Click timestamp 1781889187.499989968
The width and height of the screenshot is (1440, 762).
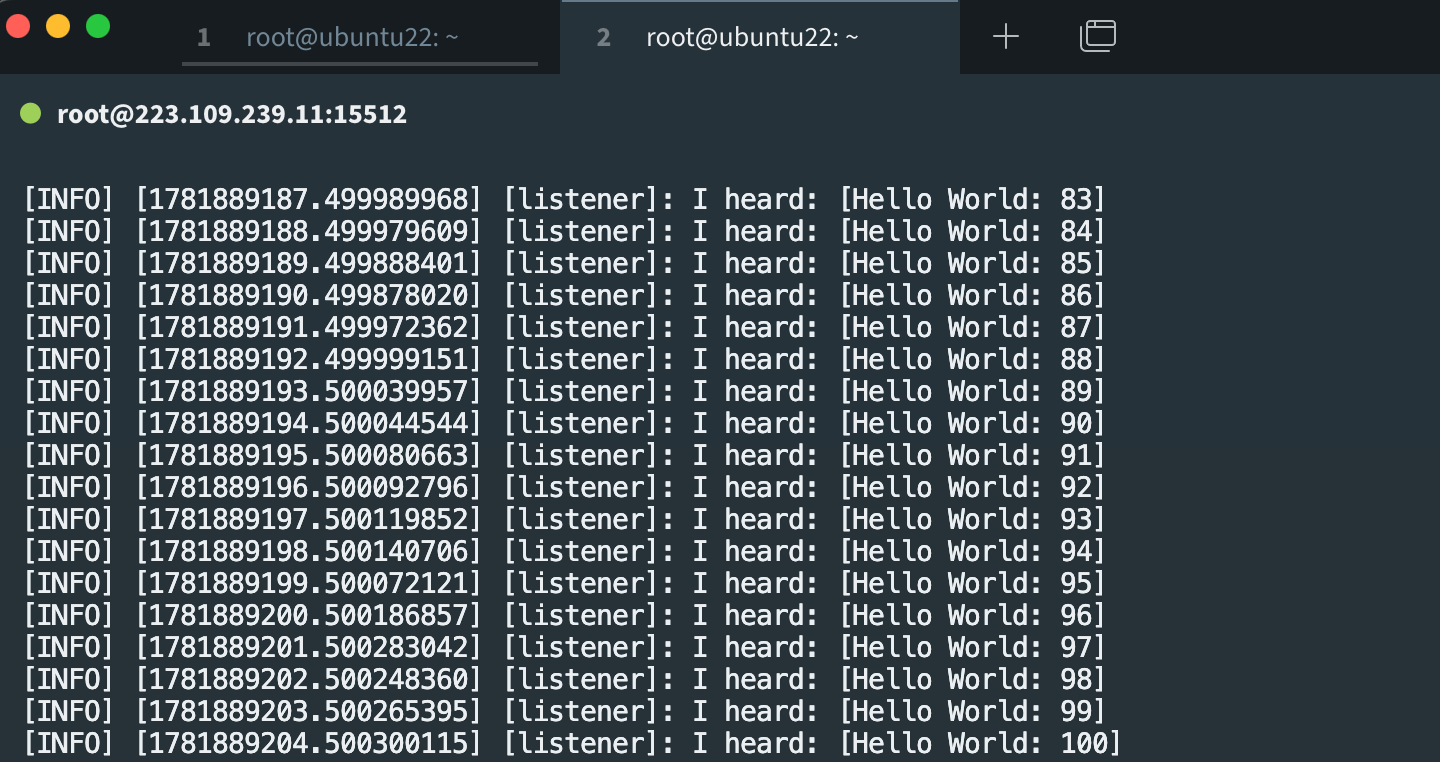308,199
